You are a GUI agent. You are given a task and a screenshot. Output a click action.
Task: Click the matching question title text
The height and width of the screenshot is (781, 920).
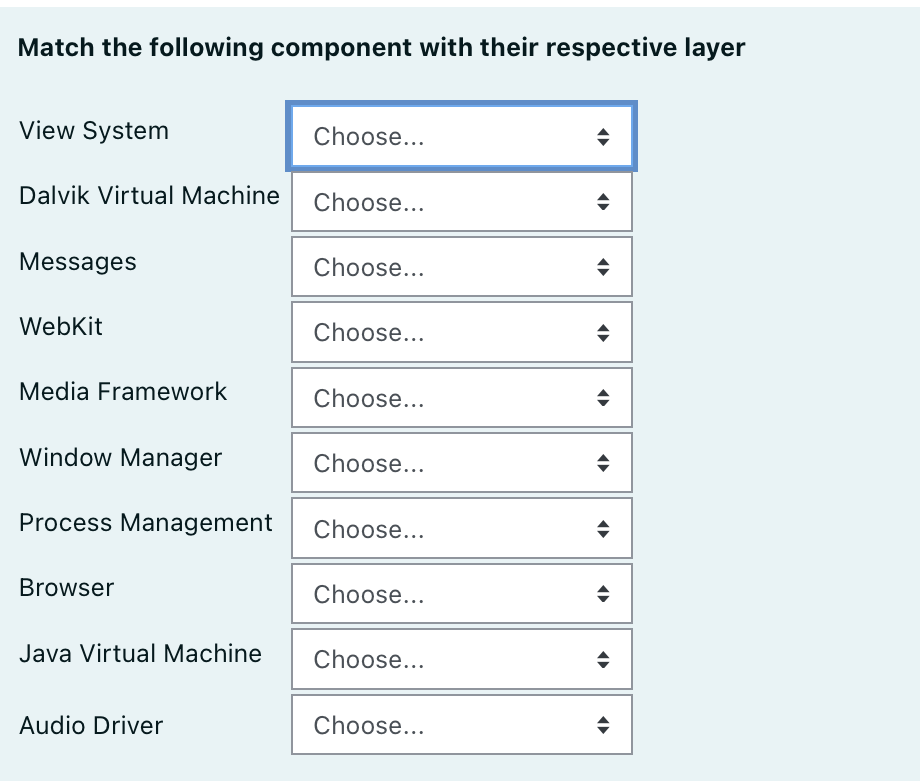tap(382, 47)
